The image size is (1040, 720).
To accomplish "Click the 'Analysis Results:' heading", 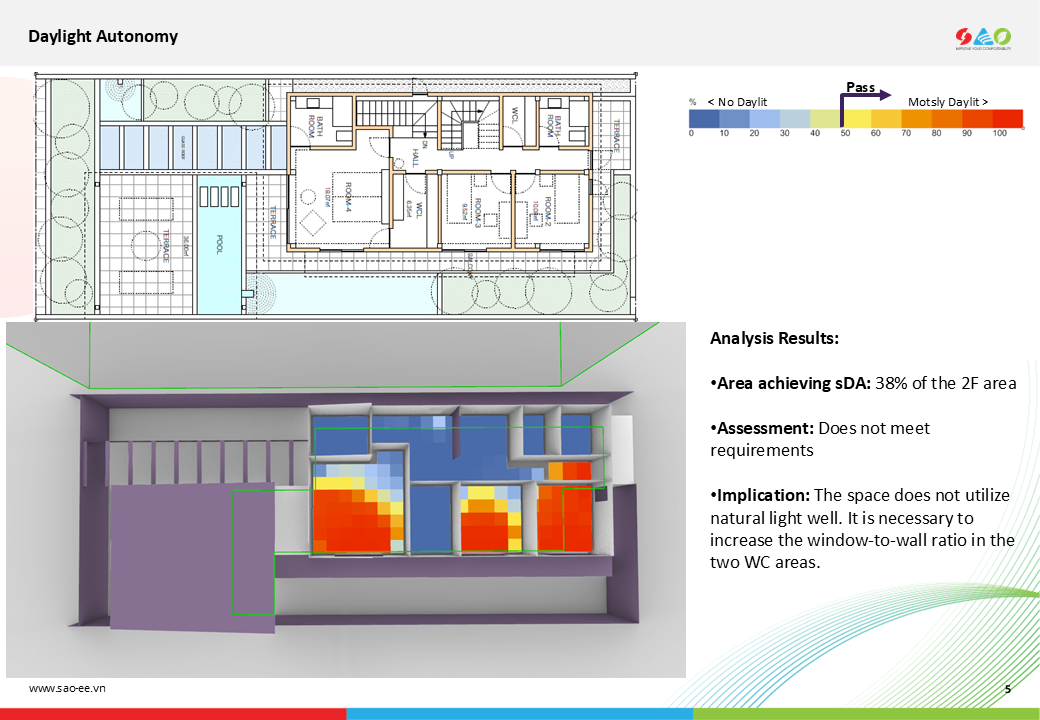I will [x=774, y=338].
